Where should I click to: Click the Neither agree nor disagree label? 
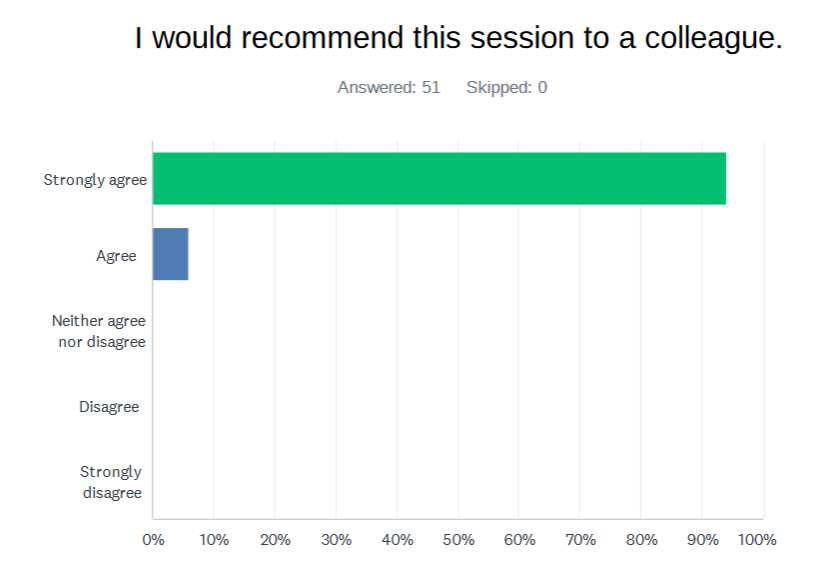pyautogui.click(x=99, y=331)
